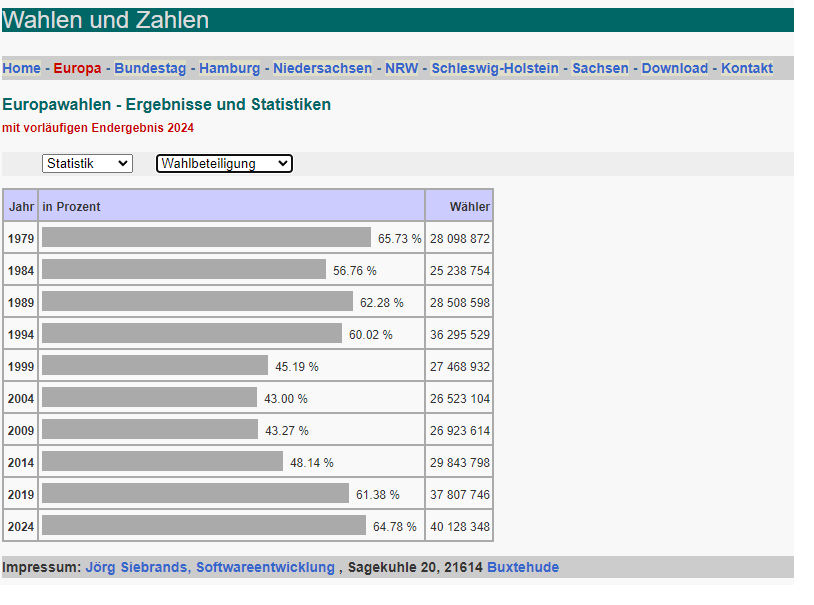The image size is (814, 605).
Task: Open the Kontakt navigation link
Action: click(x=747, y=68)
